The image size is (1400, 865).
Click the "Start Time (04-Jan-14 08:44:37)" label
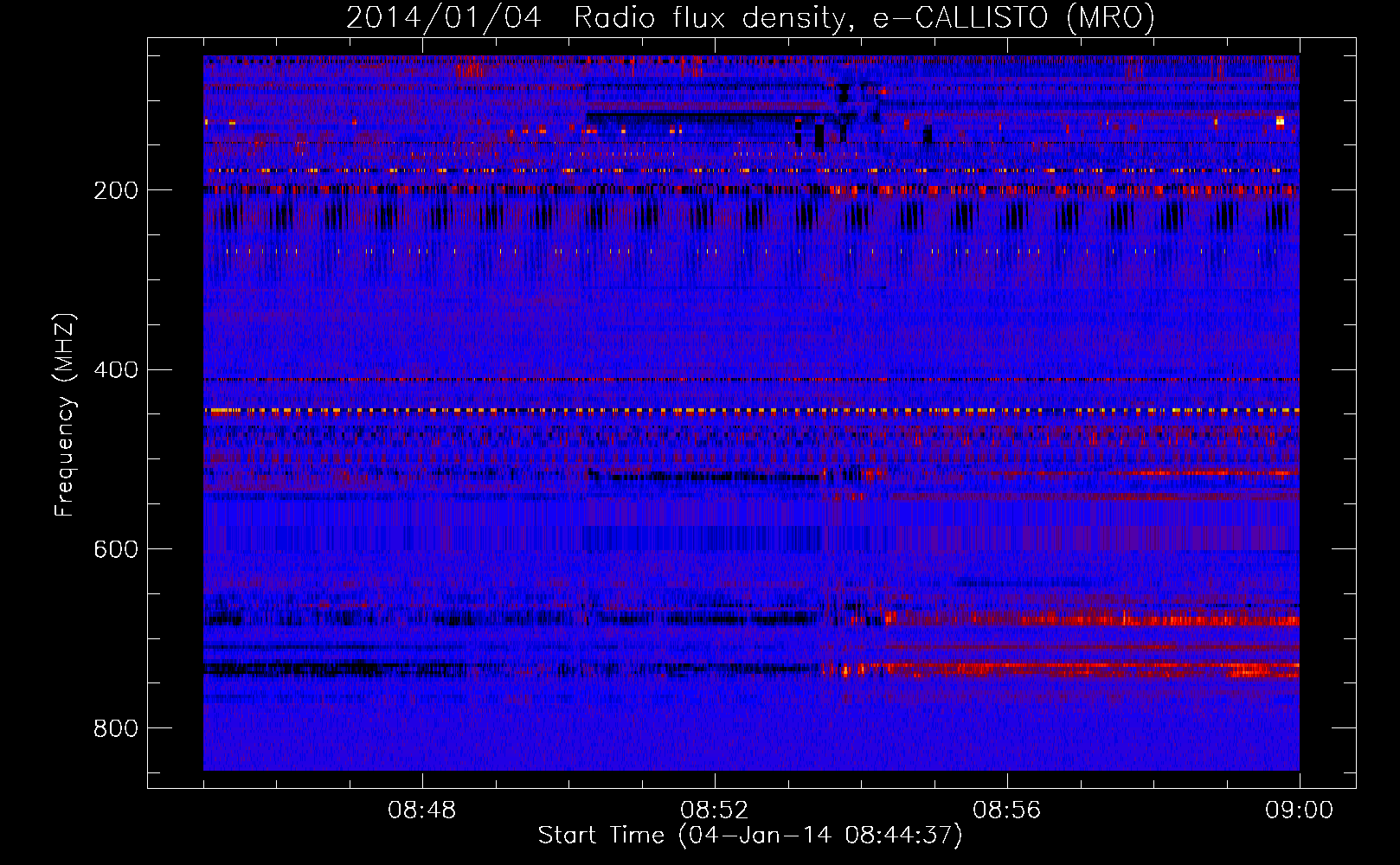[750, 835]
